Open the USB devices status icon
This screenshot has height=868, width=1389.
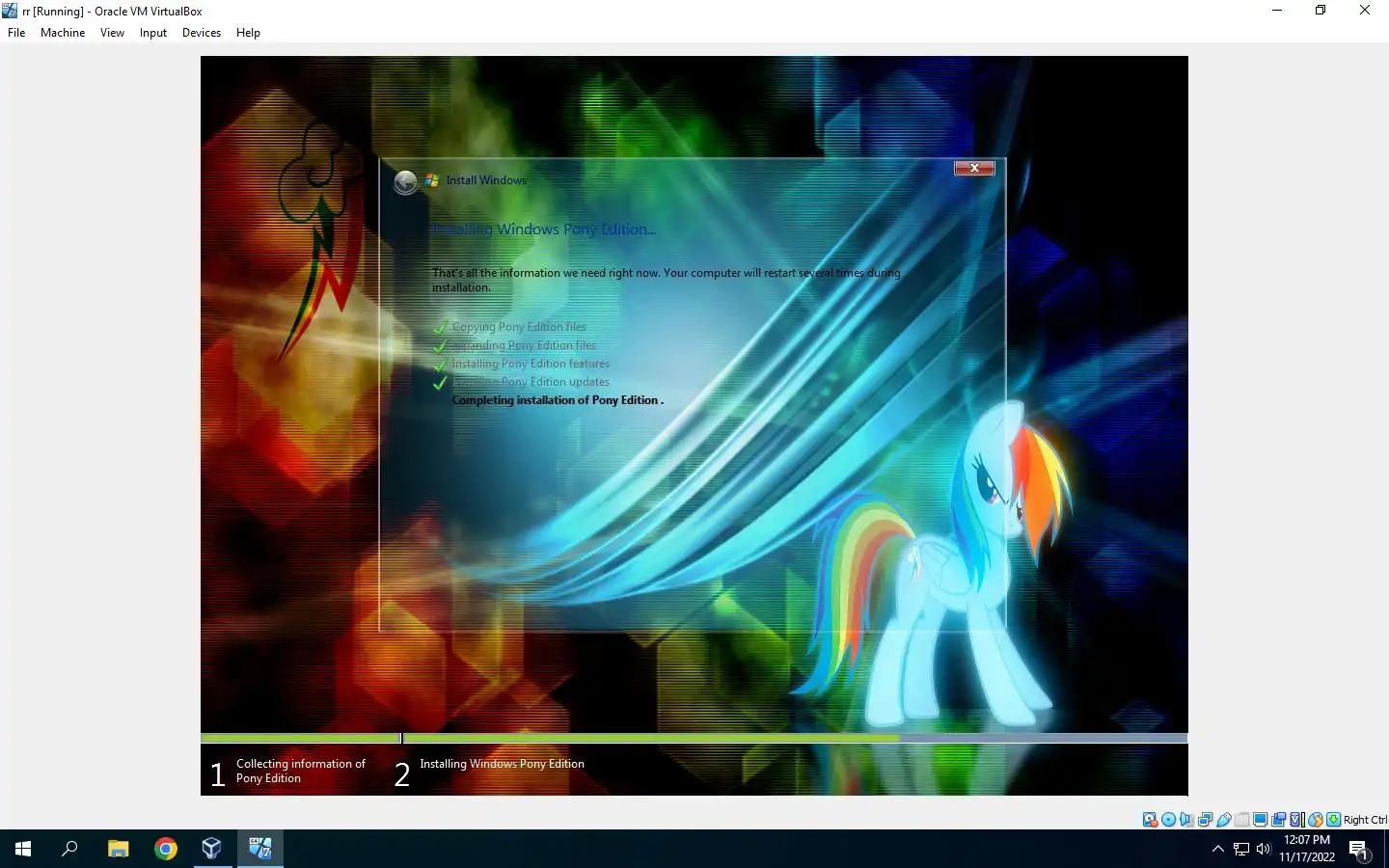coord(1224,820)
